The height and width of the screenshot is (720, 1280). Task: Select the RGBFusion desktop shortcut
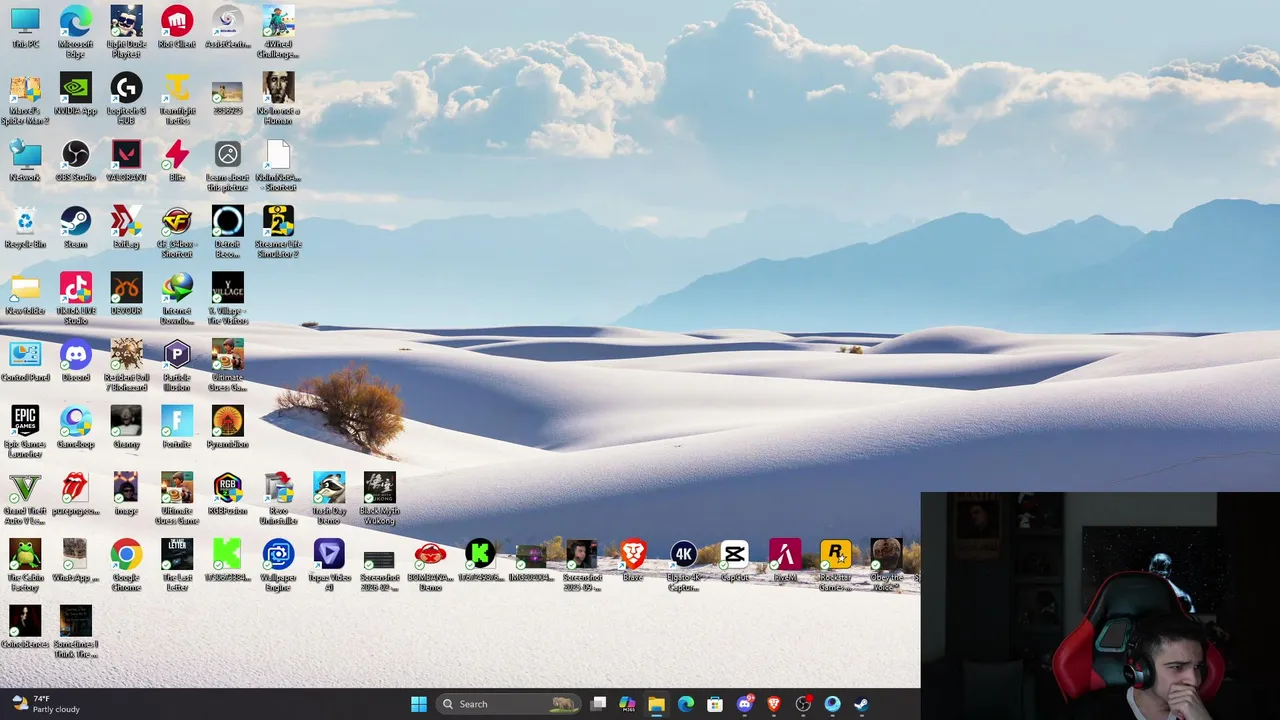click(227, 495)
